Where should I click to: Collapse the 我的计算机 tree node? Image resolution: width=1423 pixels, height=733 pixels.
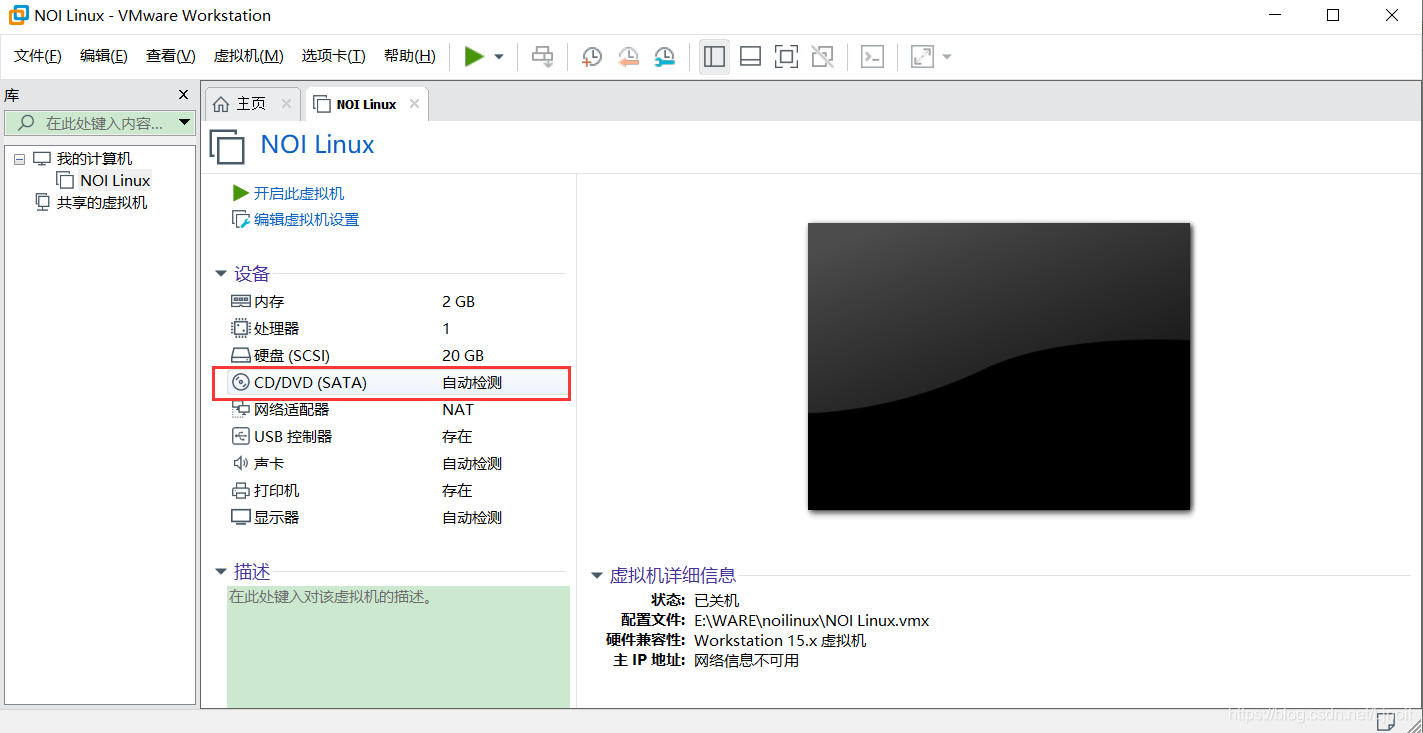19,159
